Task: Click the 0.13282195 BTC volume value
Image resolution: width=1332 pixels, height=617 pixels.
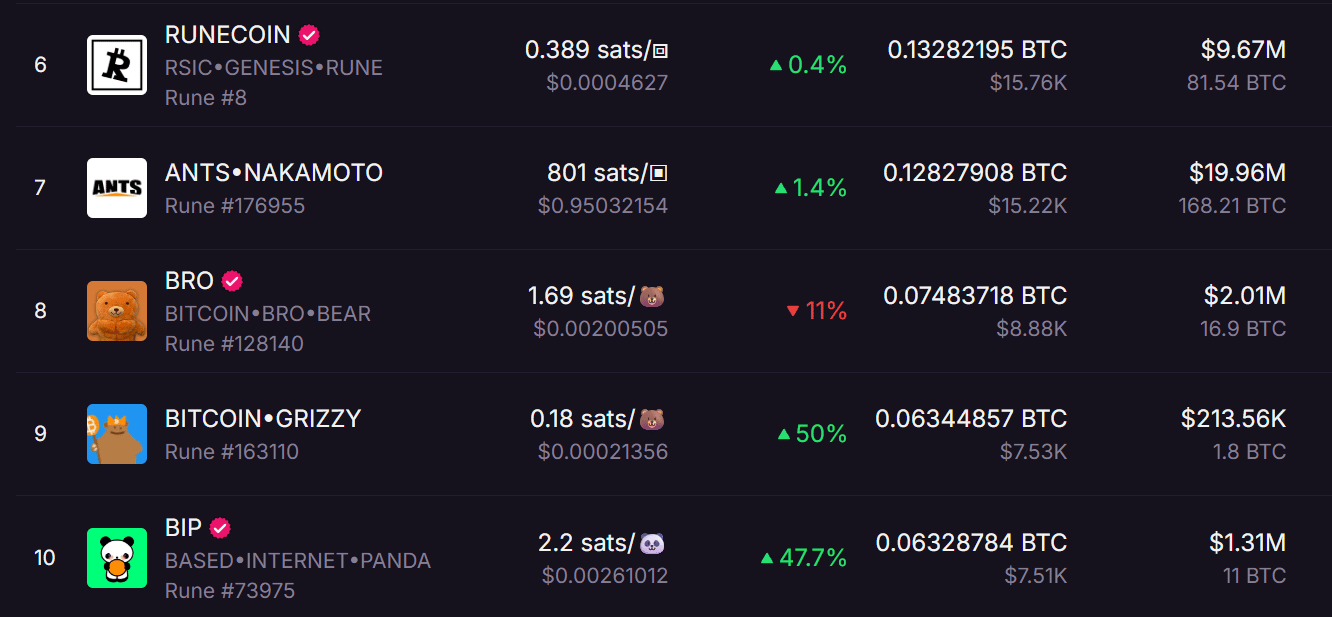Action: click(x=977, y=50)
